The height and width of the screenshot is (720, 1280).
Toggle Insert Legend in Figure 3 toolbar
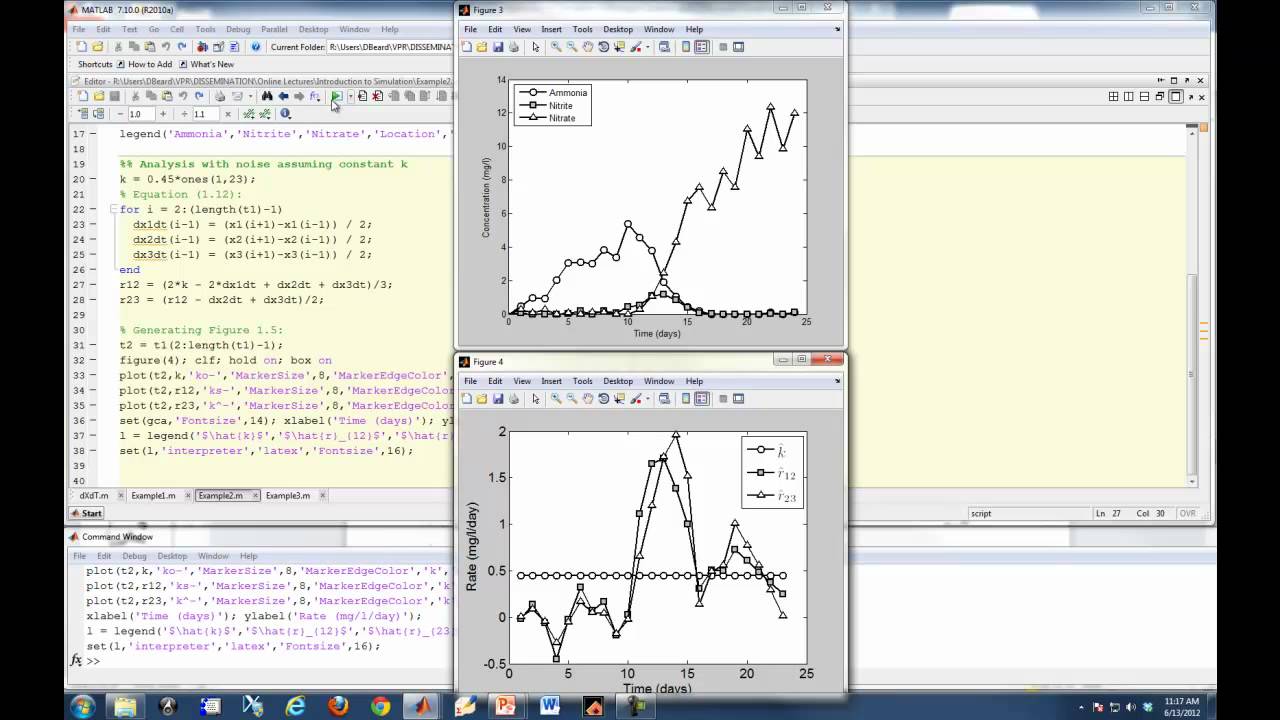click(x=701, y=47)
